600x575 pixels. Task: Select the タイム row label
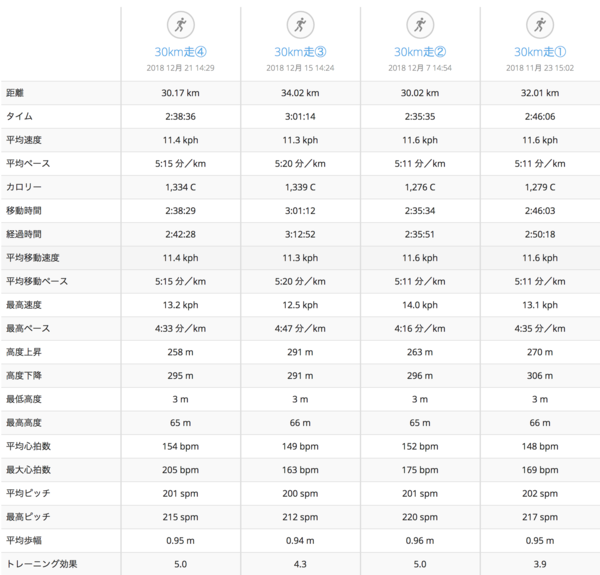click(20, 117)
